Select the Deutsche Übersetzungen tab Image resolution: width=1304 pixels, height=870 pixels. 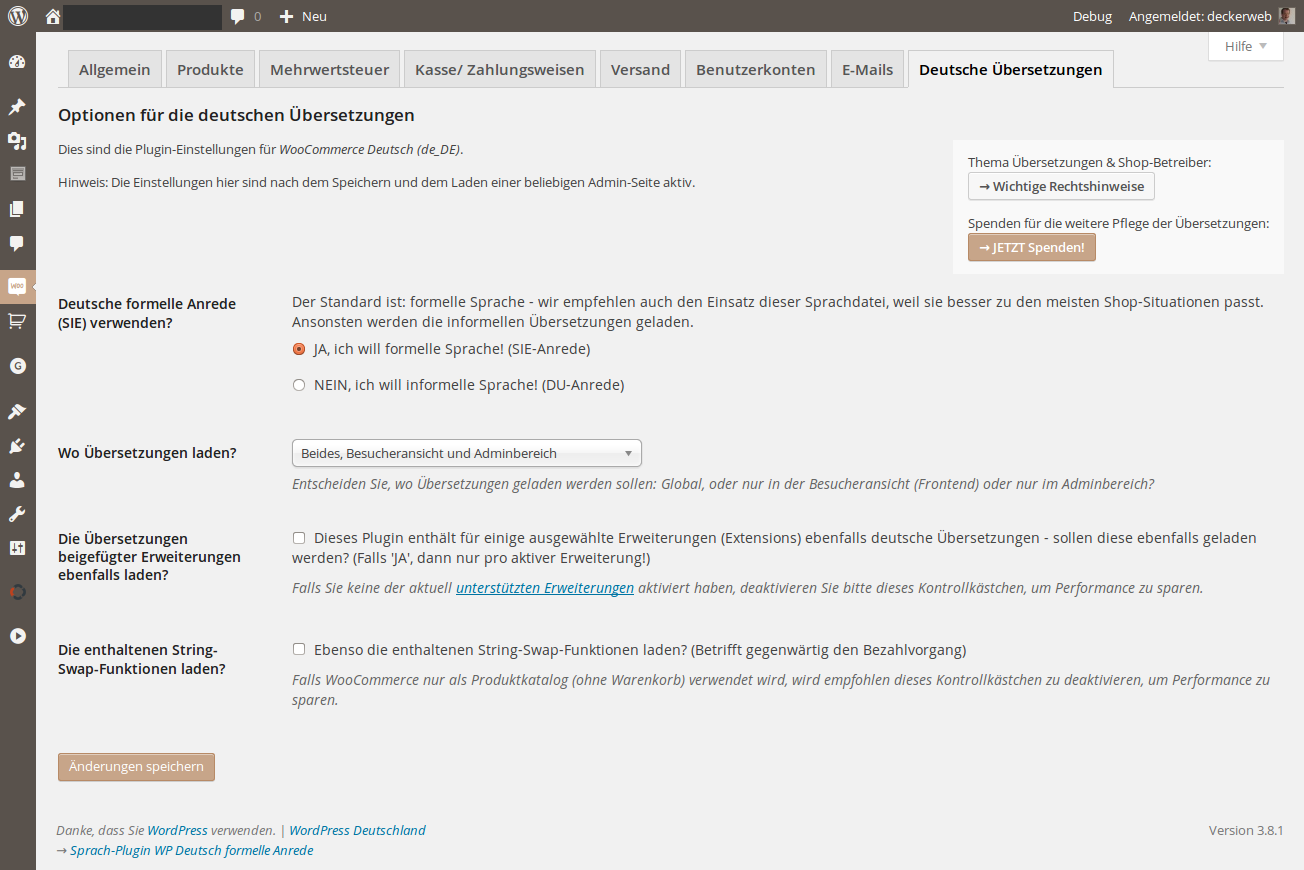[x=1010, y=69]
